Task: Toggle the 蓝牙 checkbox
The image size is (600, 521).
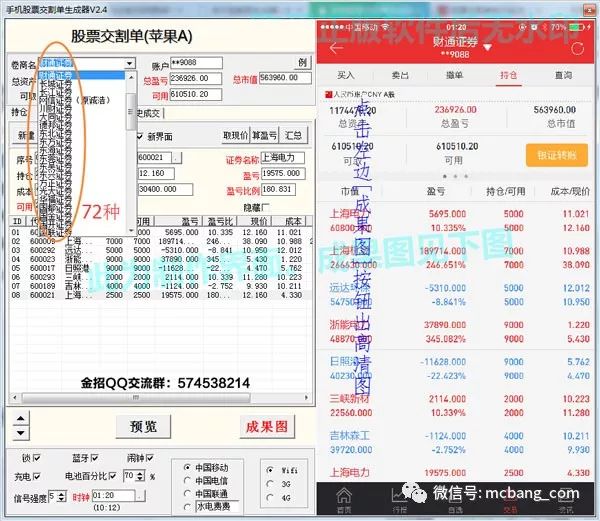Action: (95, 458)
